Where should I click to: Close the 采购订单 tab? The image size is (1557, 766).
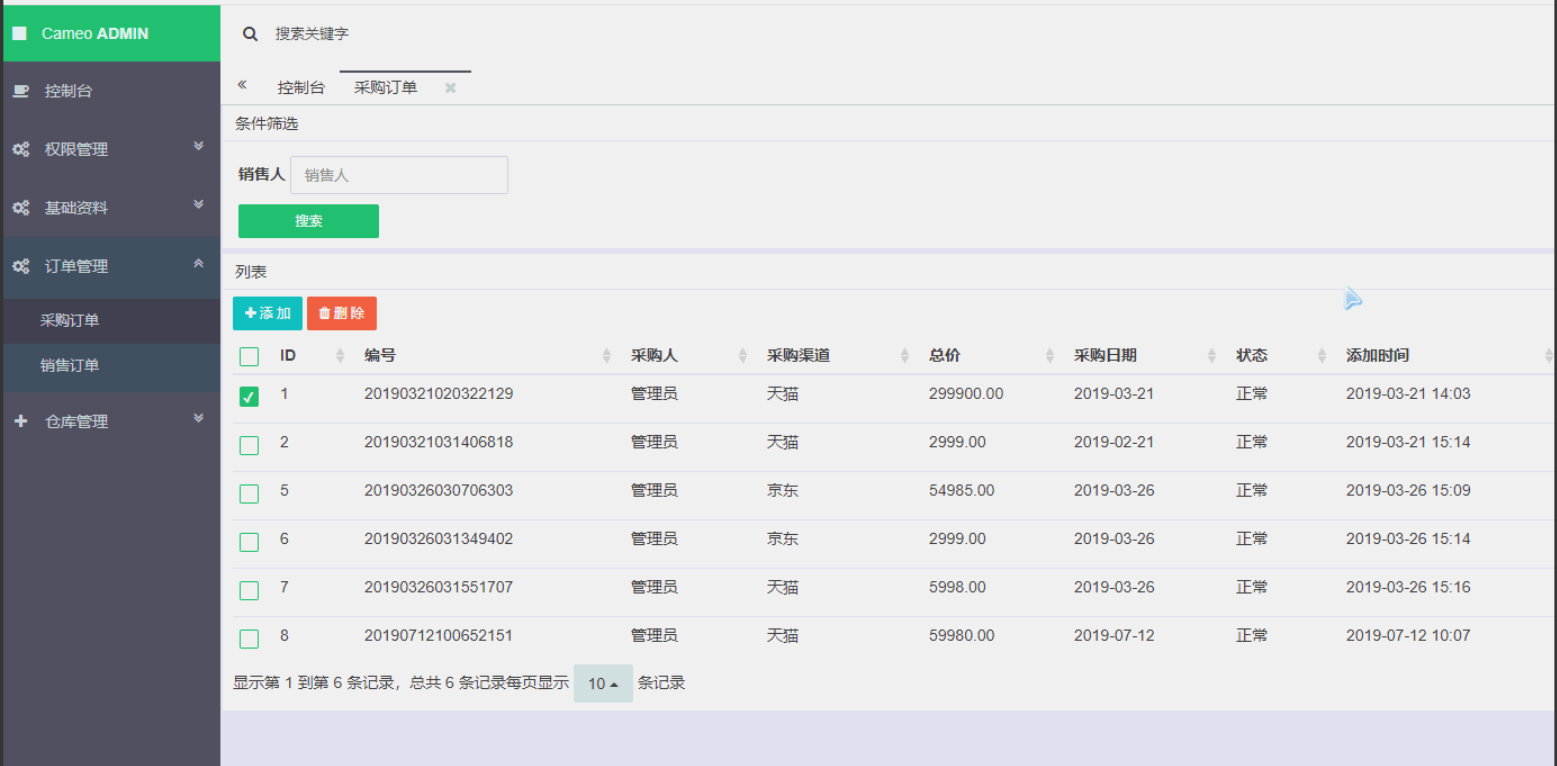coord(450,88)
